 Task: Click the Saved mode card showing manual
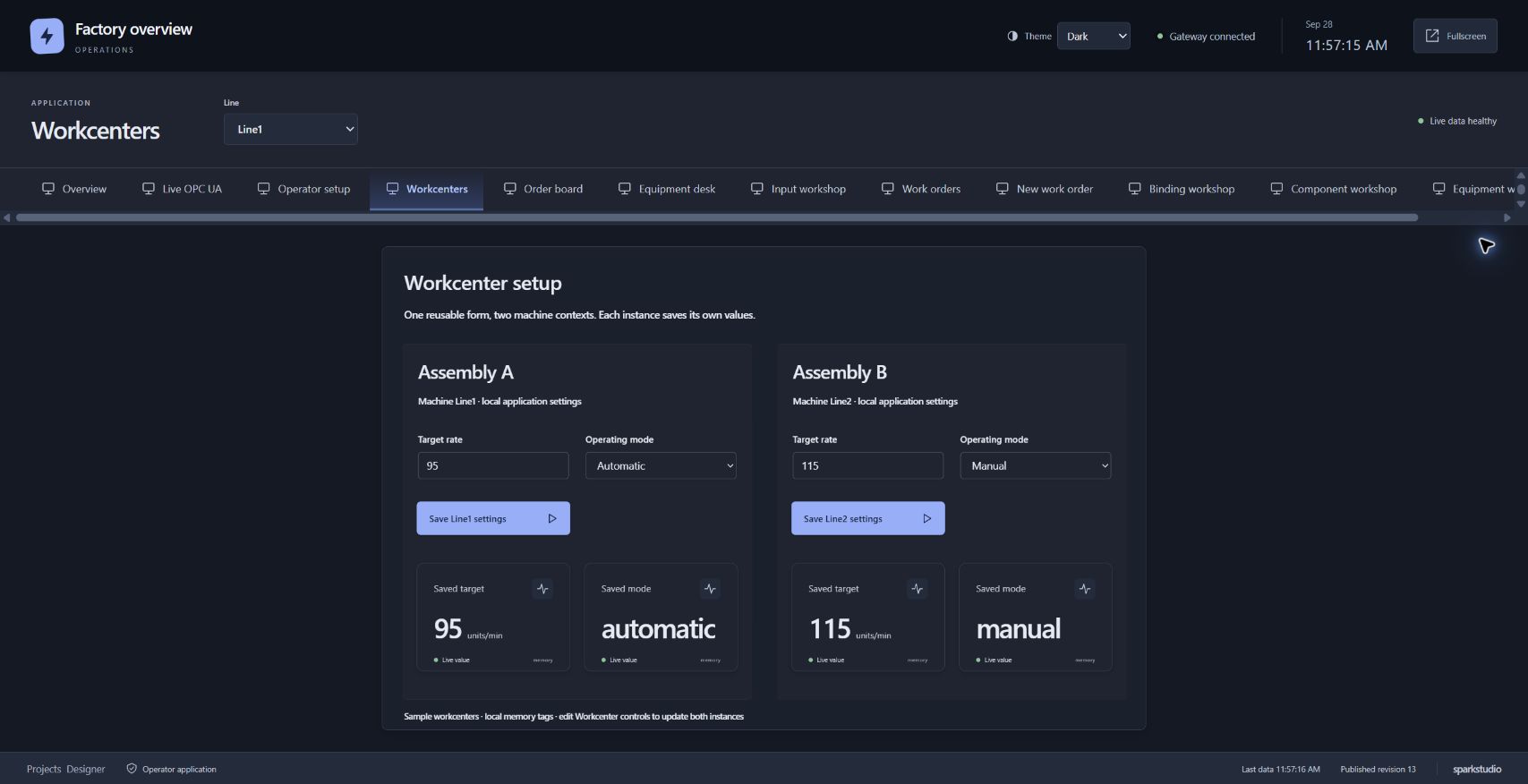click(1036, 617)
